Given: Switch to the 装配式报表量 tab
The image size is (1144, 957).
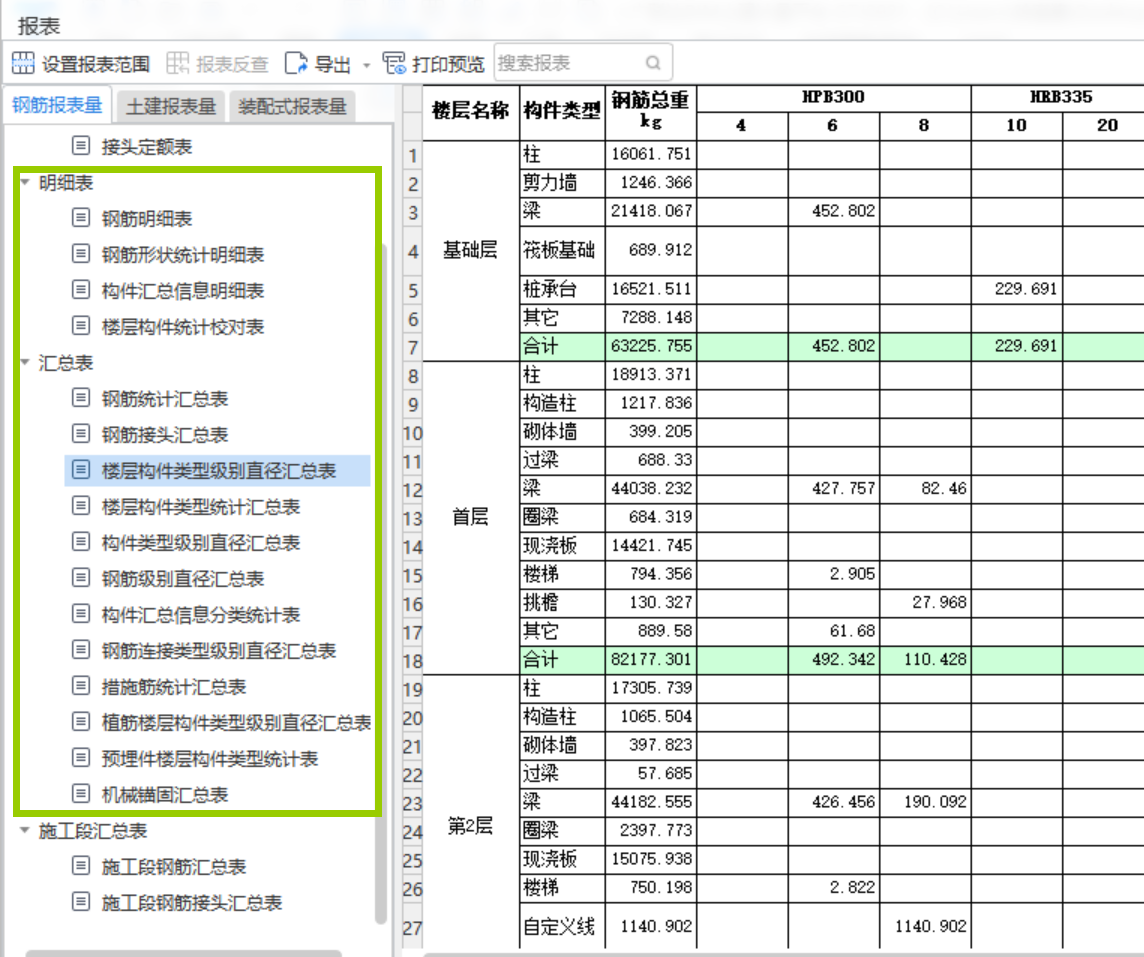Looking at the screenshot, I should [292, 106].
